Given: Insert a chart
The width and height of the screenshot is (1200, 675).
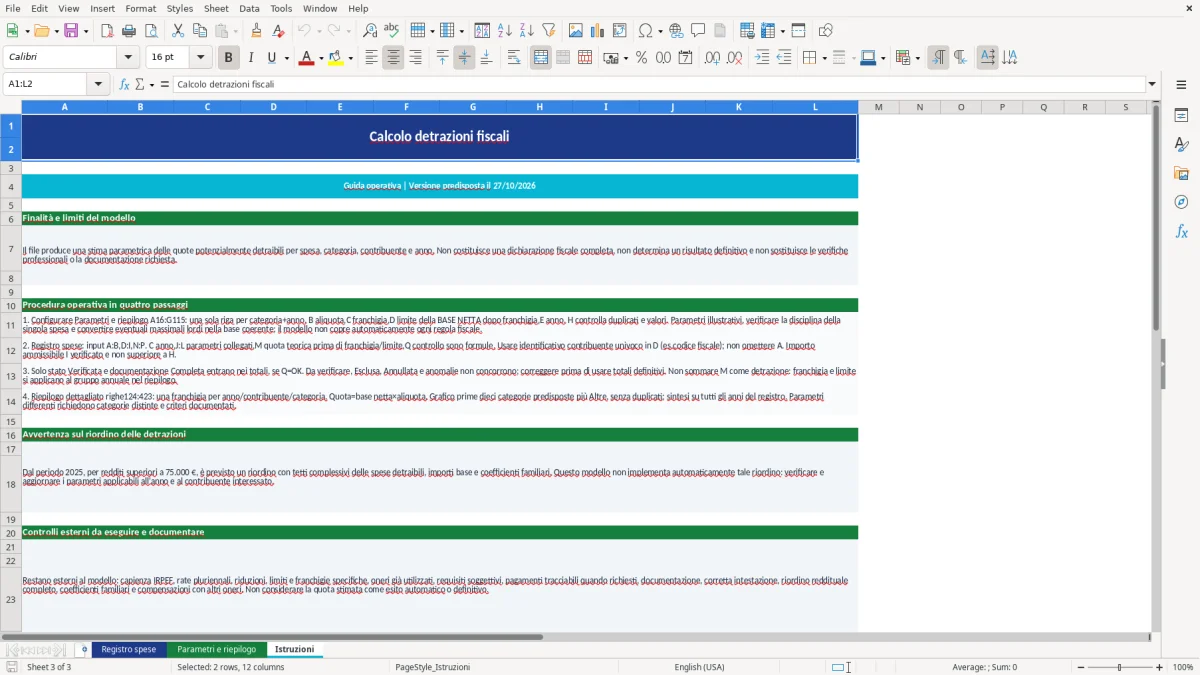Looking at the screenshot, I should click(598, 31).
